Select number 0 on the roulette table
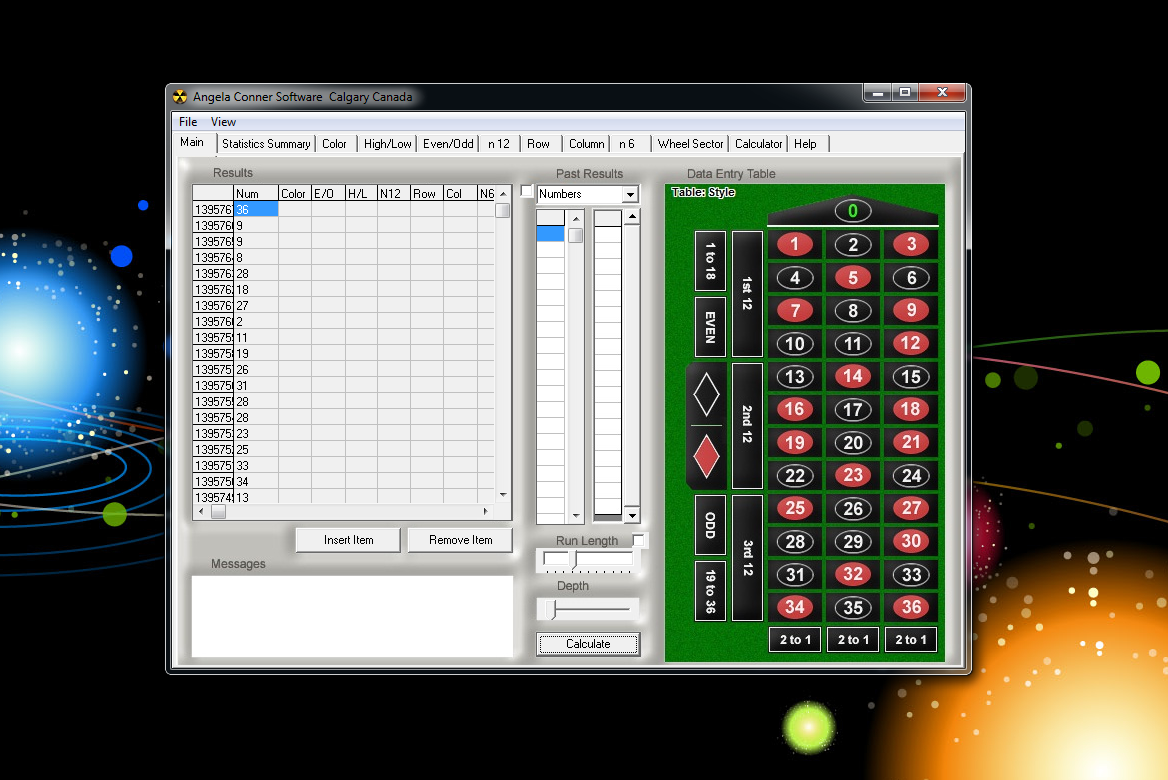 click(852, 211)
